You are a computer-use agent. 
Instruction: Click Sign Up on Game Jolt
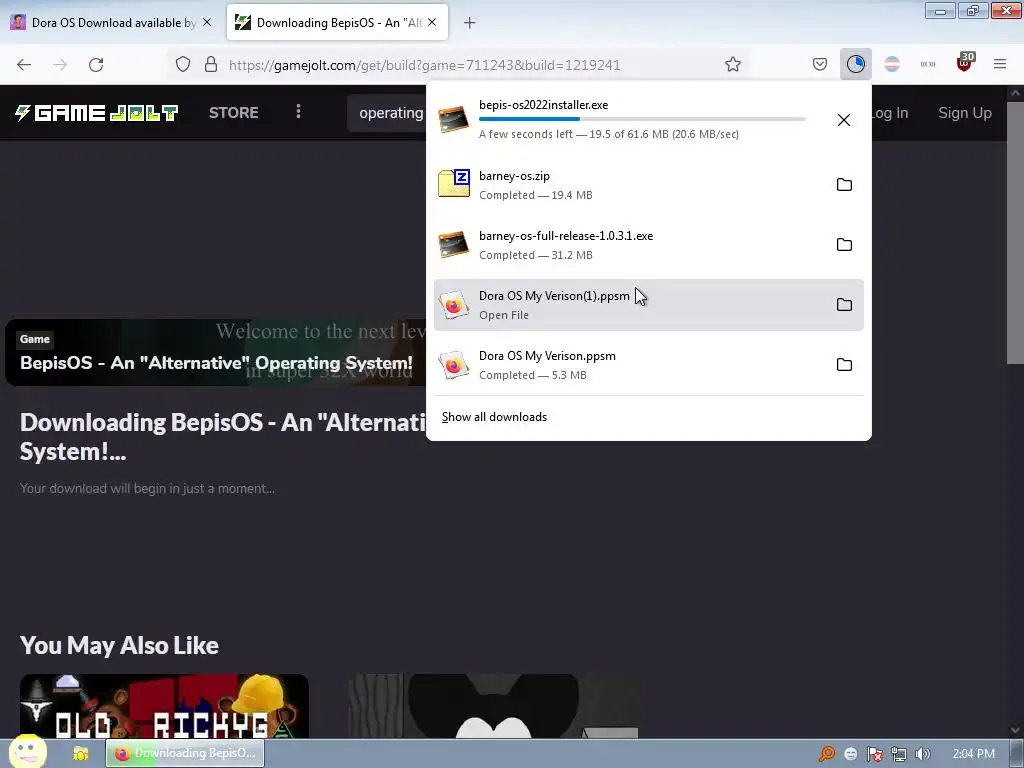[965, 113]
